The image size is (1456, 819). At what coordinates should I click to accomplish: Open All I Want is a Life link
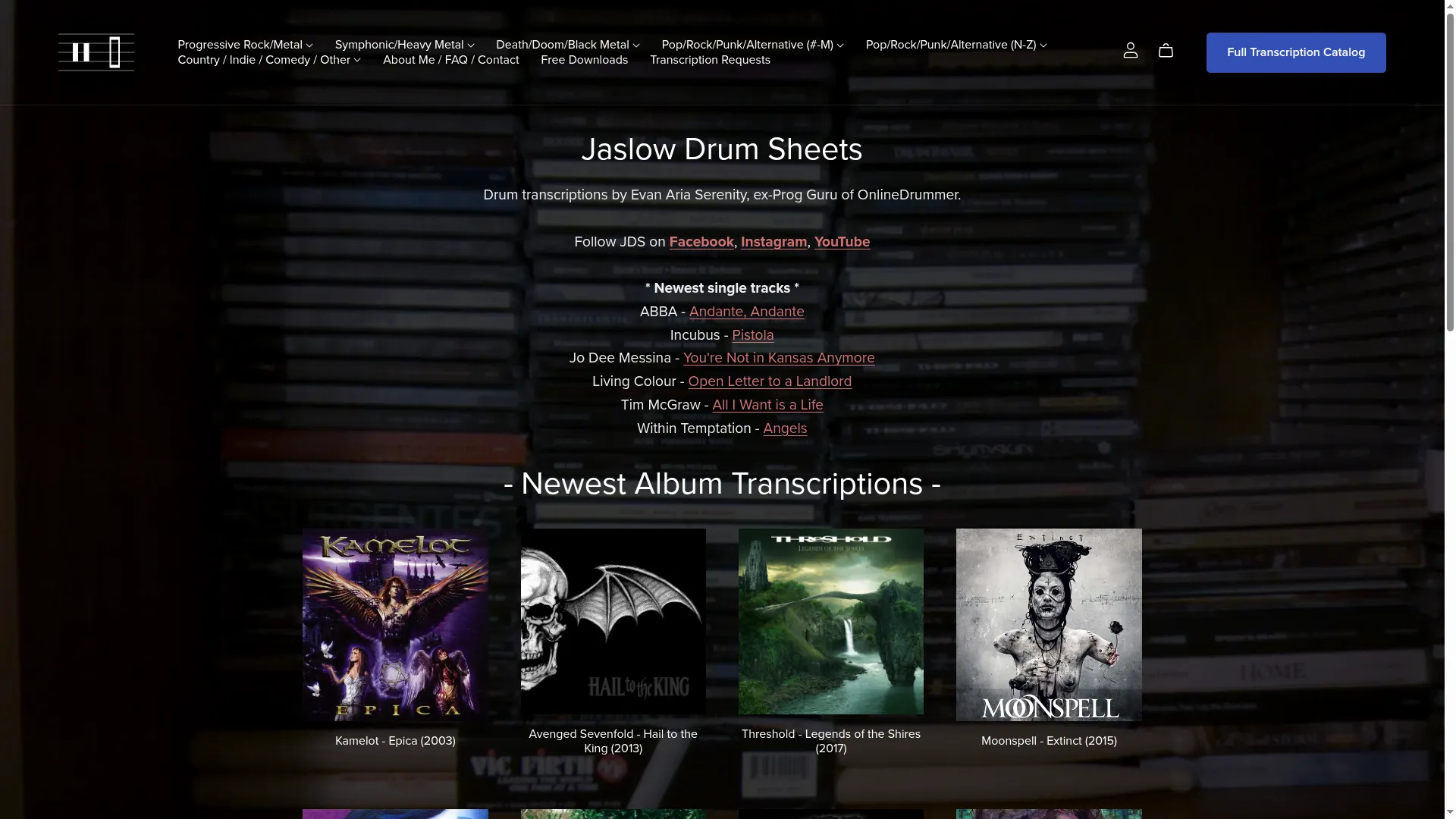point(767,405)
